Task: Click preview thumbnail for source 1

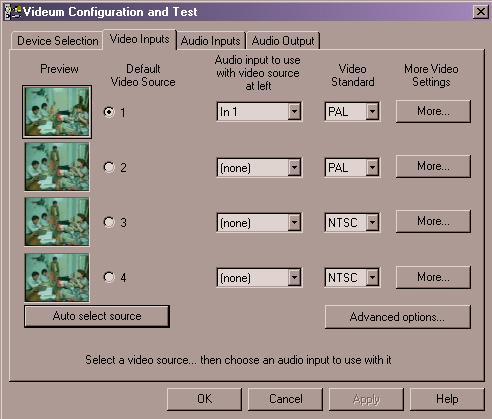Action: click(x=57, y=112)
